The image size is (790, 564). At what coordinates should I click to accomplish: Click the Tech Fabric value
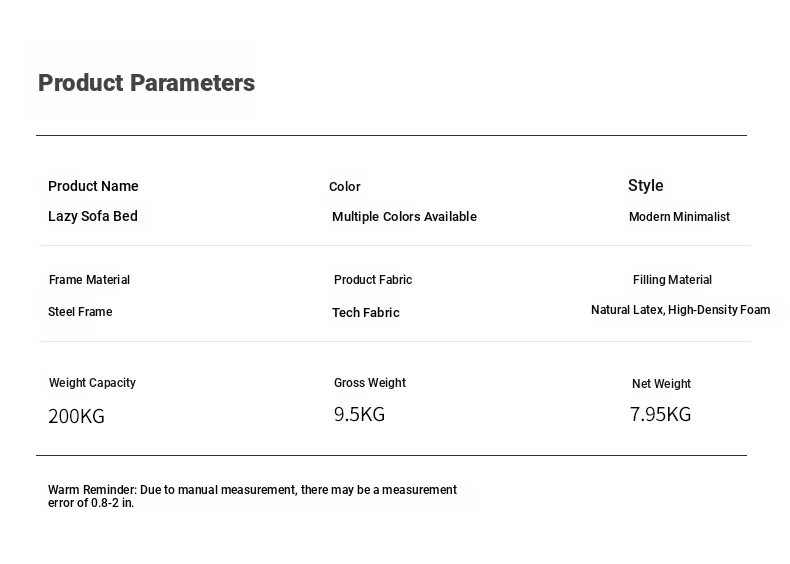[365, 313]
